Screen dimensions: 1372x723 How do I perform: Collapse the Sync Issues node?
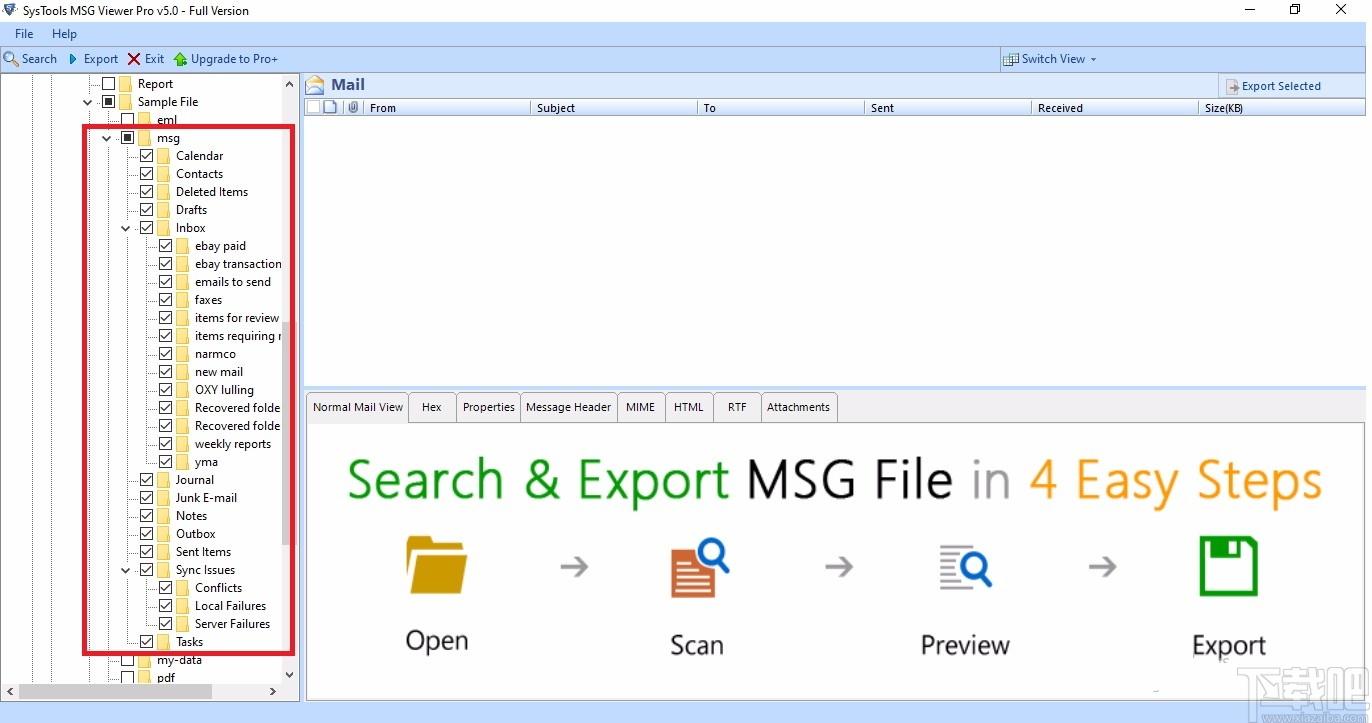coord(126,570)
